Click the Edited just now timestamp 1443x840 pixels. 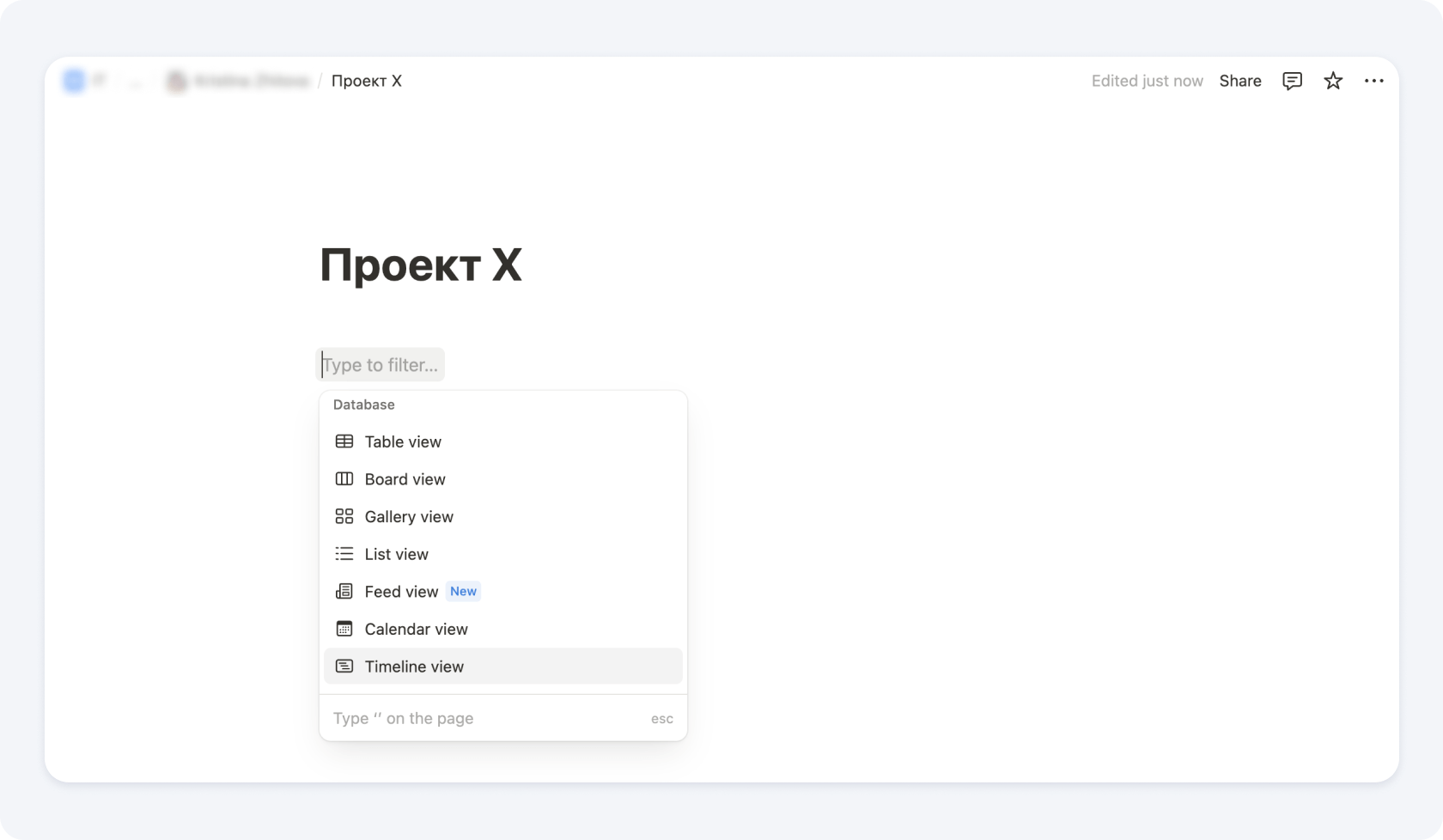[1147, 81]
